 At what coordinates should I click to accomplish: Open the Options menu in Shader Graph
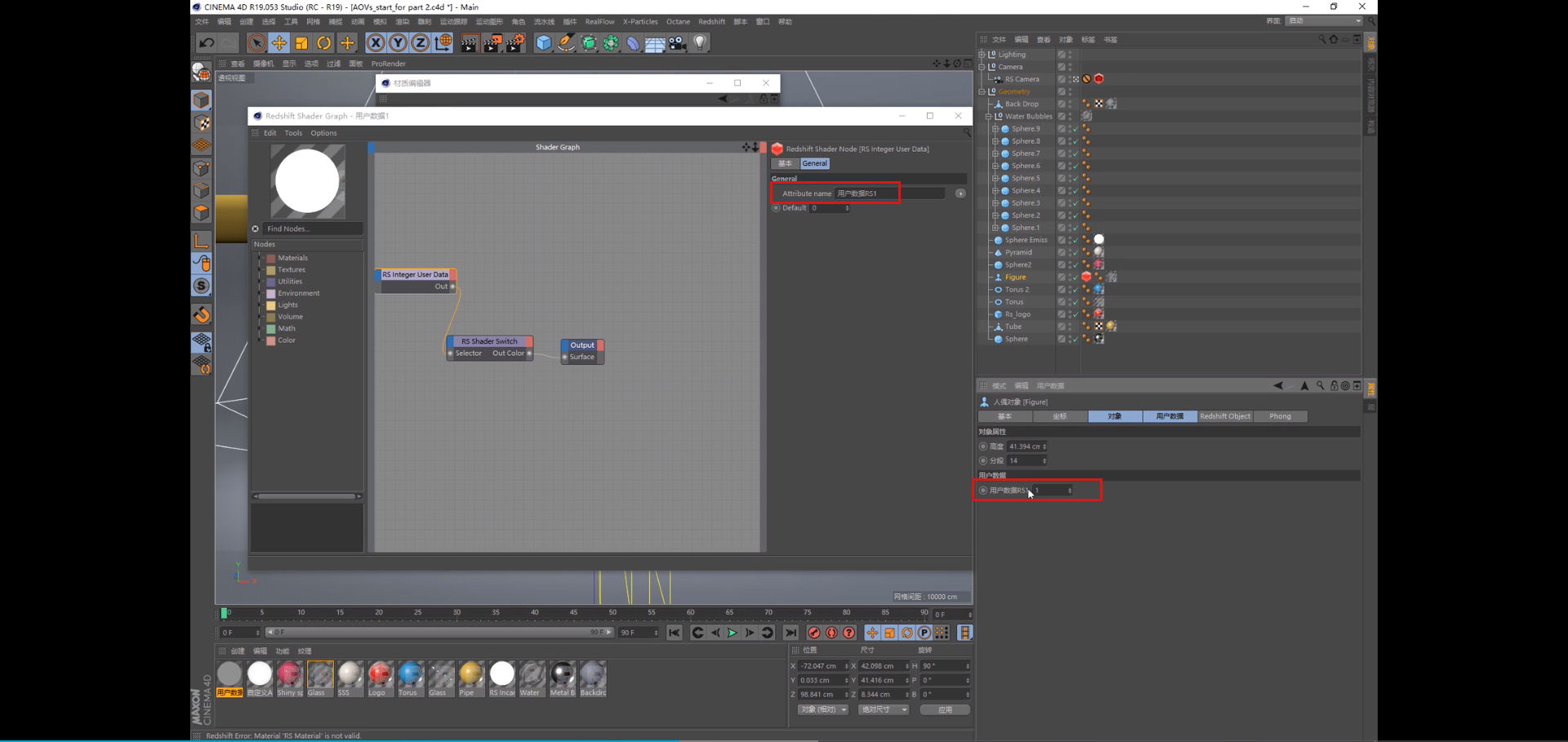323,133
